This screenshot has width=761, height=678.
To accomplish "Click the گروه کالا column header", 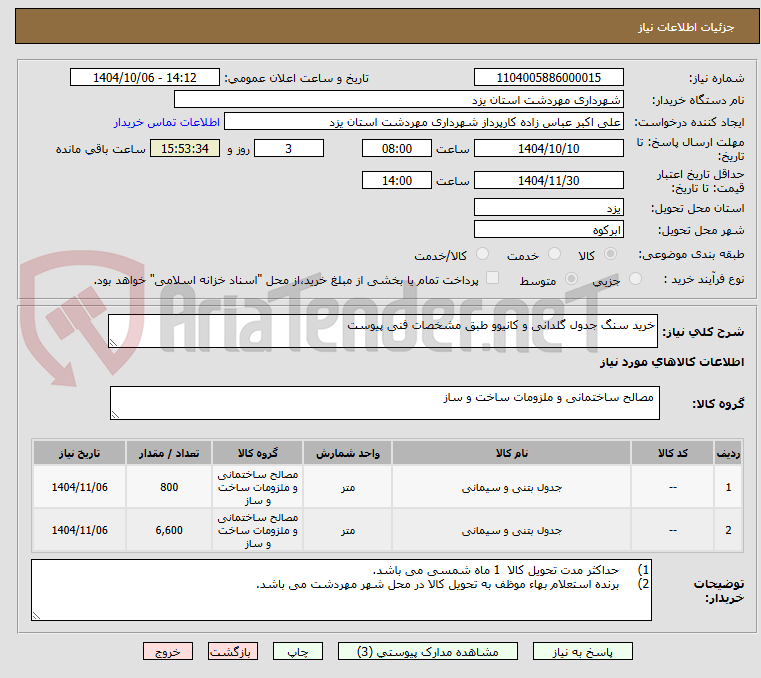I will (258, 453).
